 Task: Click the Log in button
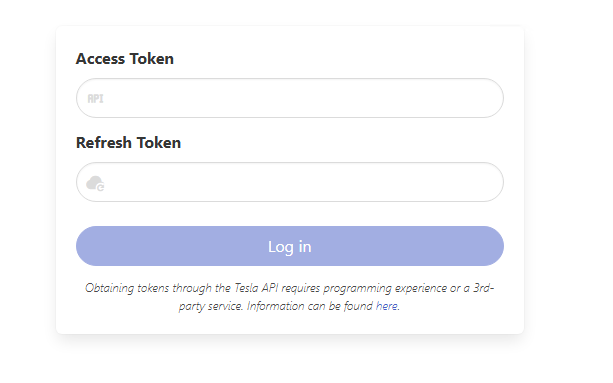290,246
